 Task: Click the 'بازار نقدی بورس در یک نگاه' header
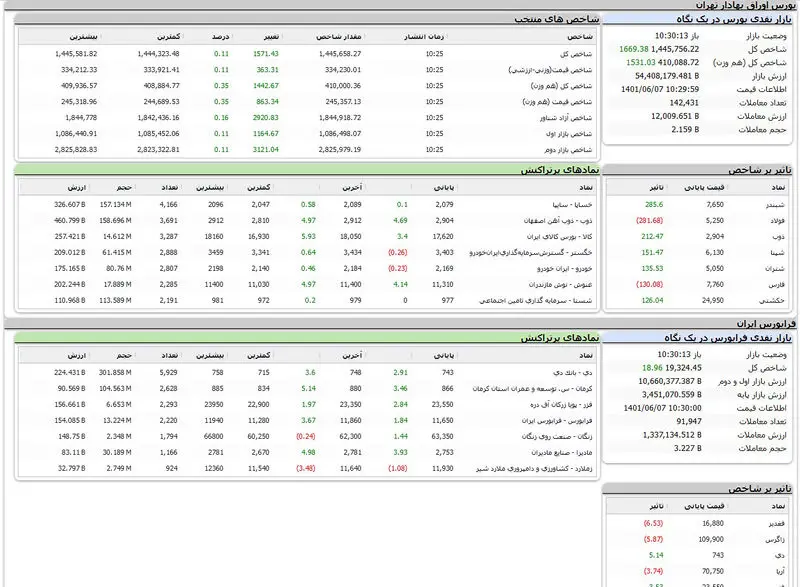coord(734,19)
